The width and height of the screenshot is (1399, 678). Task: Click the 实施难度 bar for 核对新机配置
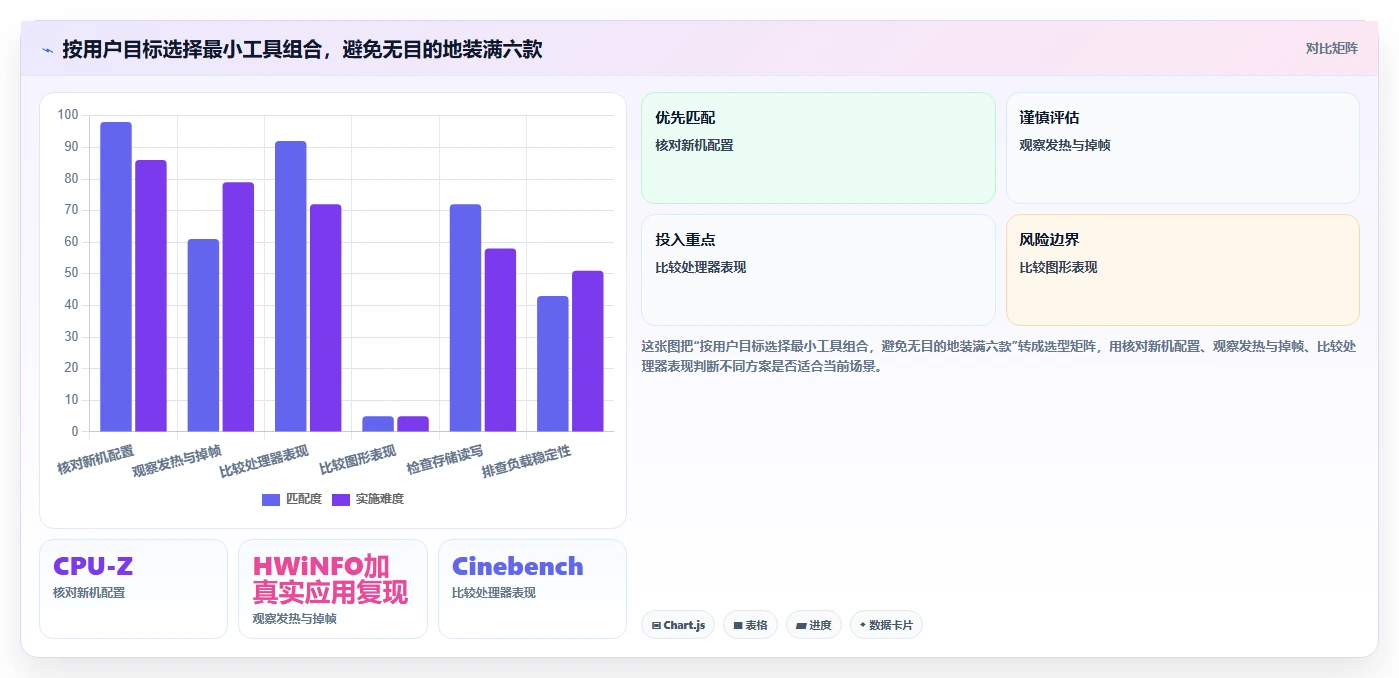(x=151, y=296)
